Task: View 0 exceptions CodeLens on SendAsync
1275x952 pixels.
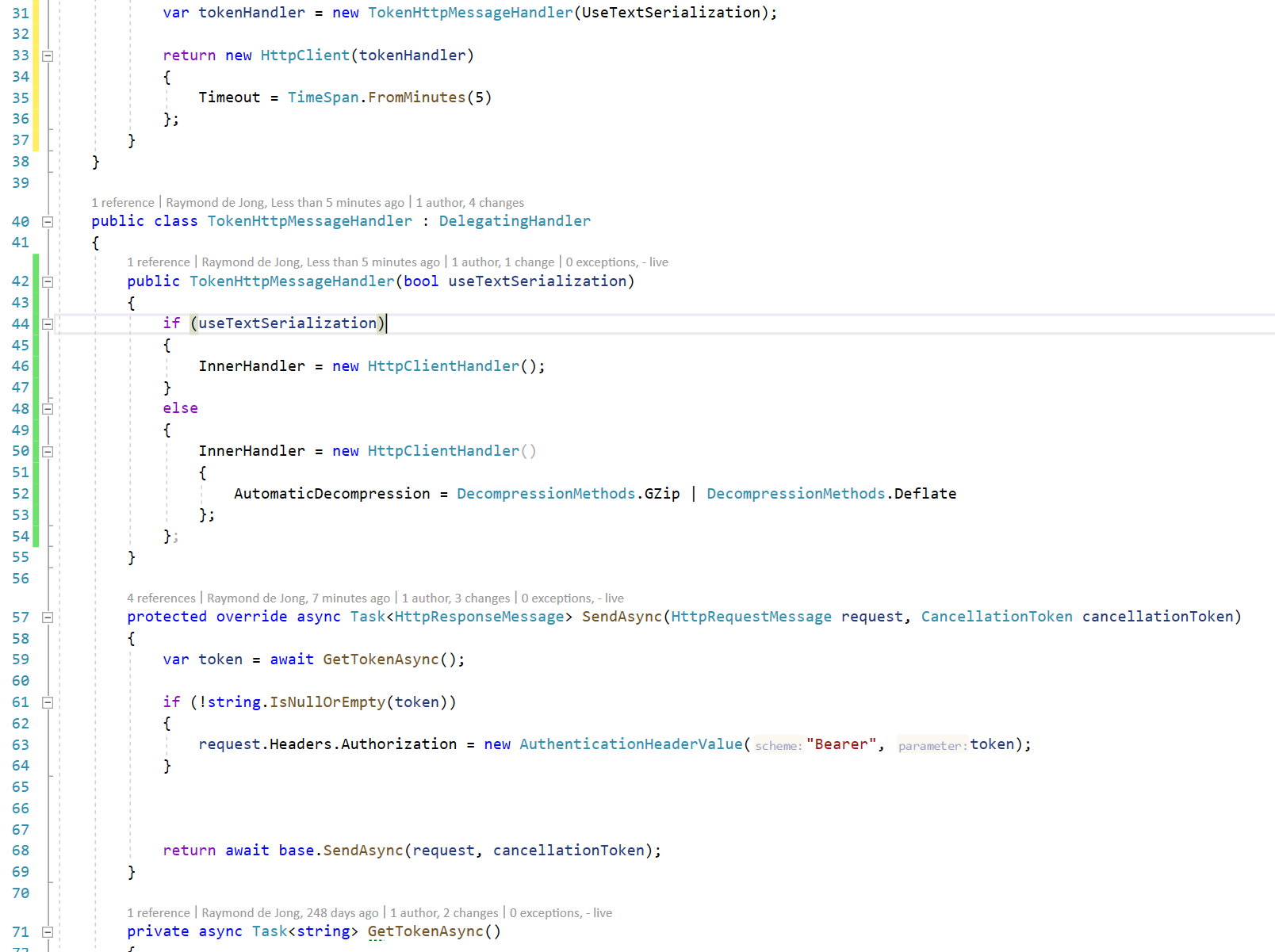Action: pyautogui.click(x=557, y=598)
